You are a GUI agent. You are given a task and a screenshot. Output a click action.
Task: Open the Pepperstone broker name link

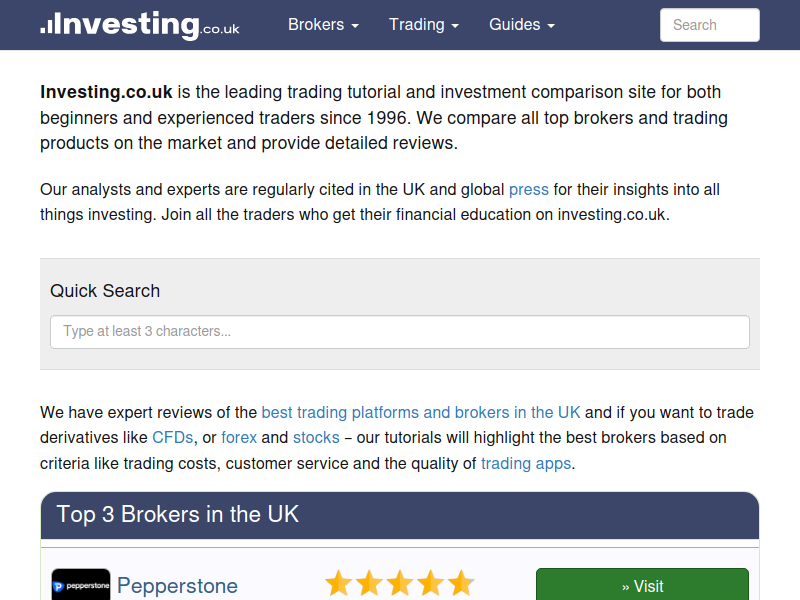pos(177,586)
